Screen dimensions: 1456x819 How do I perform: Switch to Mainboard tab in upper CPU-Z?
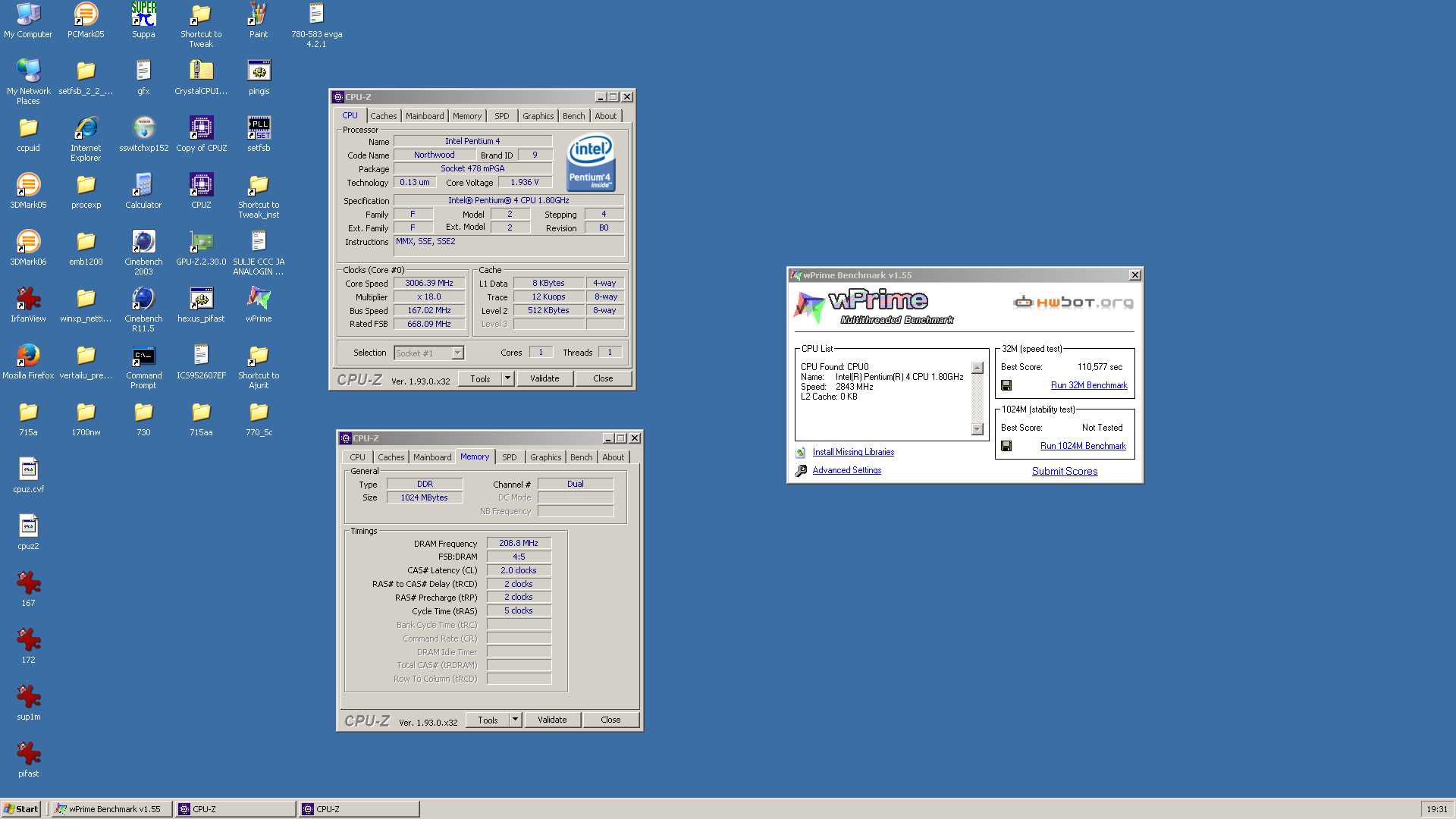[x=425, y=116]
